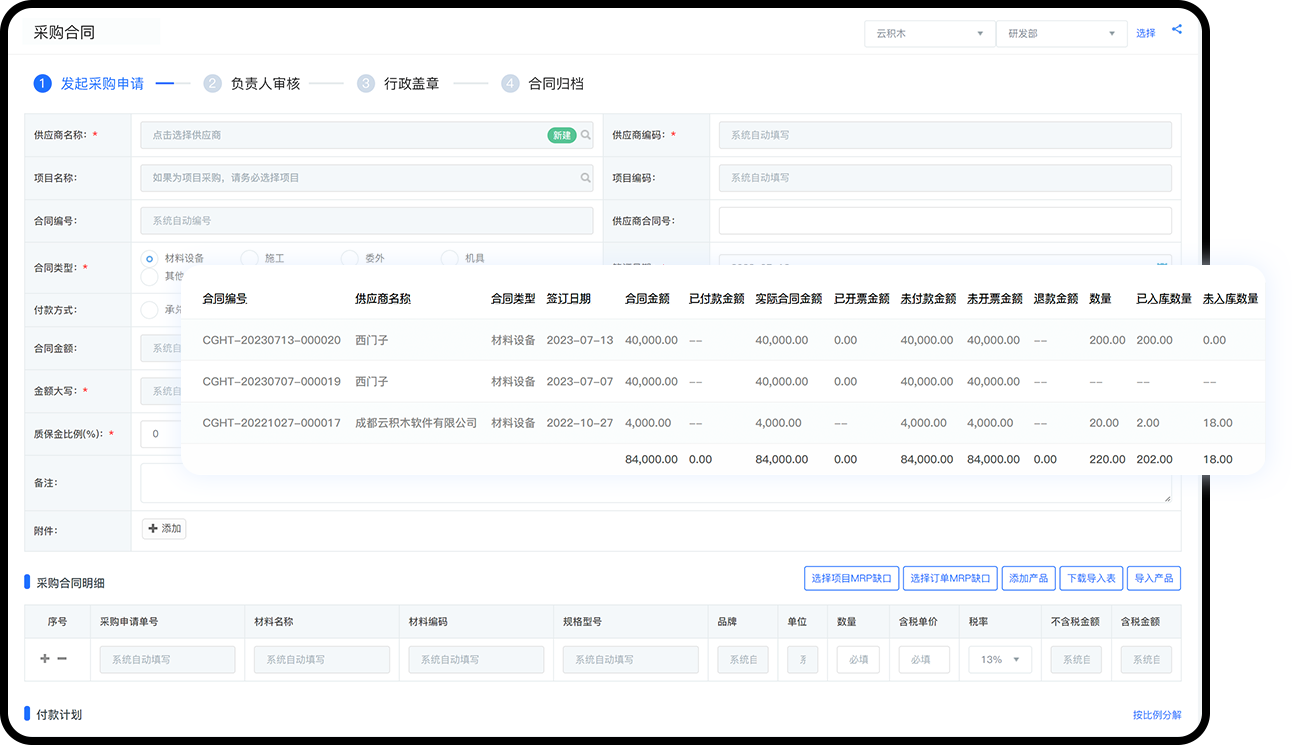Image resolution: width=1292 pixels, height=745 pixels.
Task: Select the 施工 contract type radio
Action: point(250,259)
